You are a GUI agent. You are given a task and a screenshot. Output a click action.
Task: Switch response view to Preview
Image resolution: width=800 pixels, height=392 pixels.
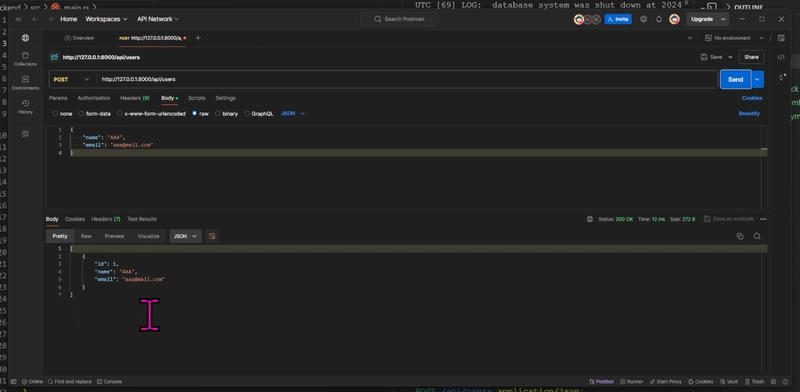pos(115,236)
